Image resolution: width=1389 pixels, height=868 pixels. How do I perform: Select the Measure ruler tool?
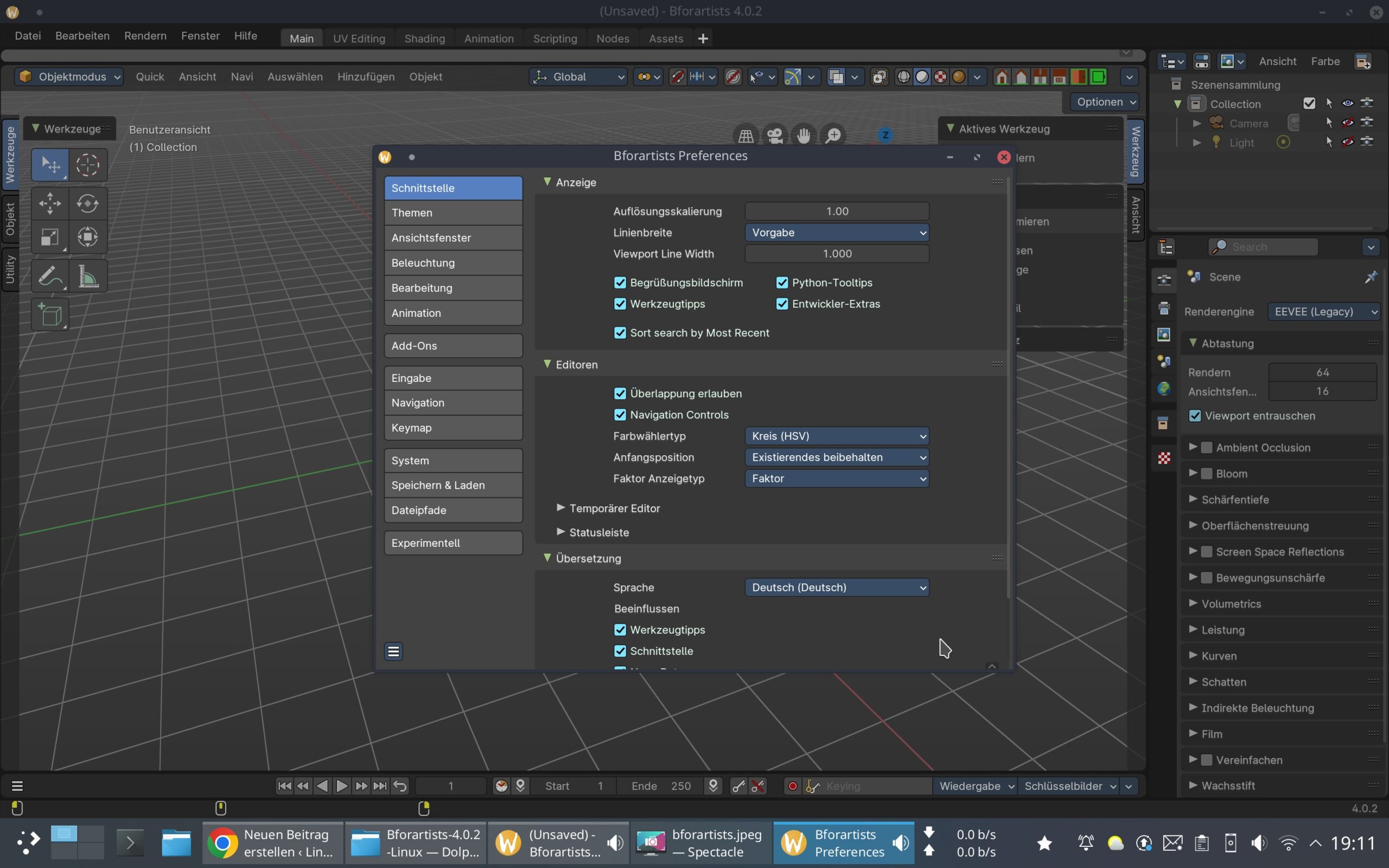tap(88, 277)
